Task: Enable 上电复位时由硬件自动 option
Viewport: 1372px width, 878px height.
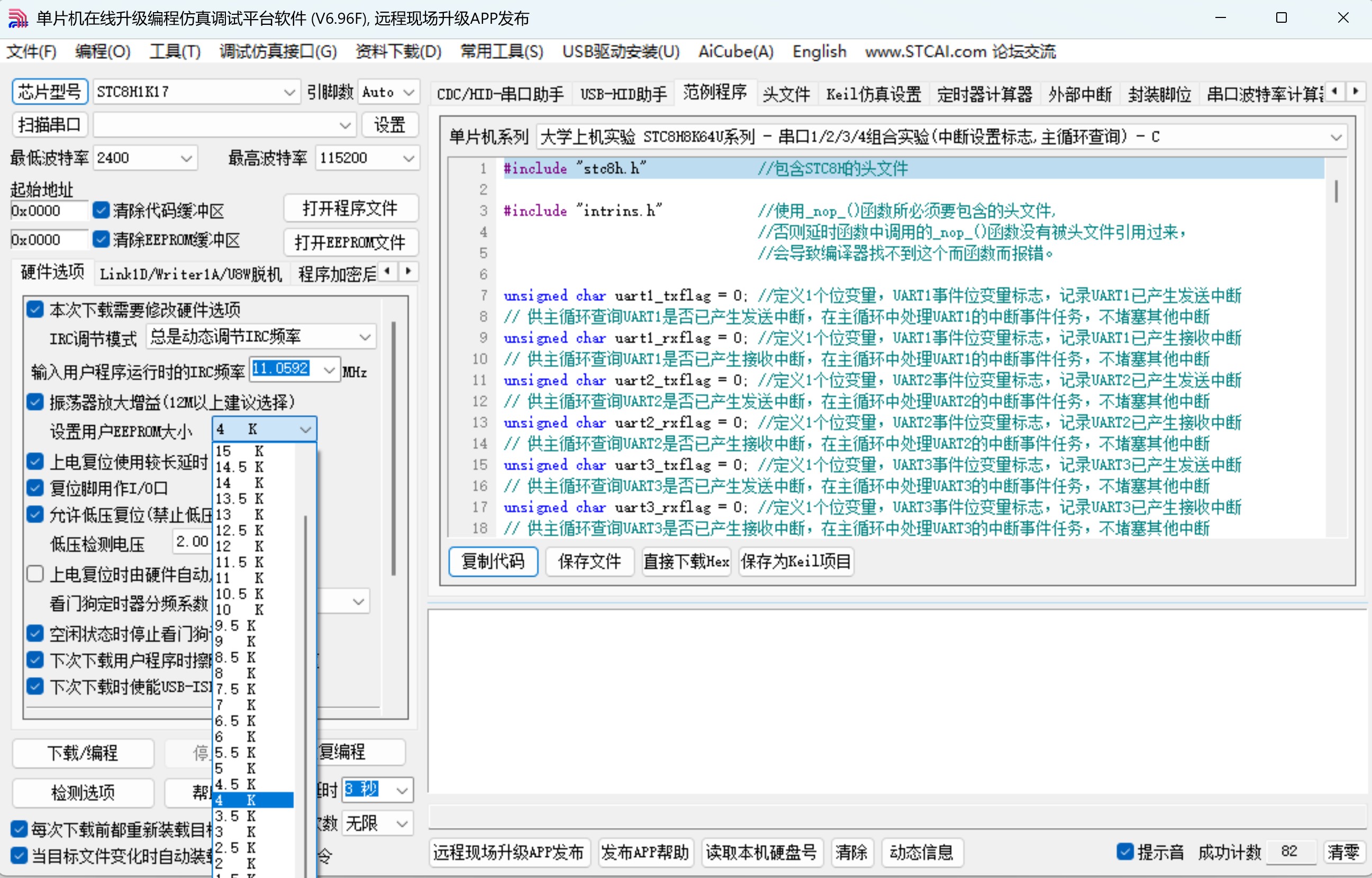Action: pyautogui.click(x=35, y=574)
